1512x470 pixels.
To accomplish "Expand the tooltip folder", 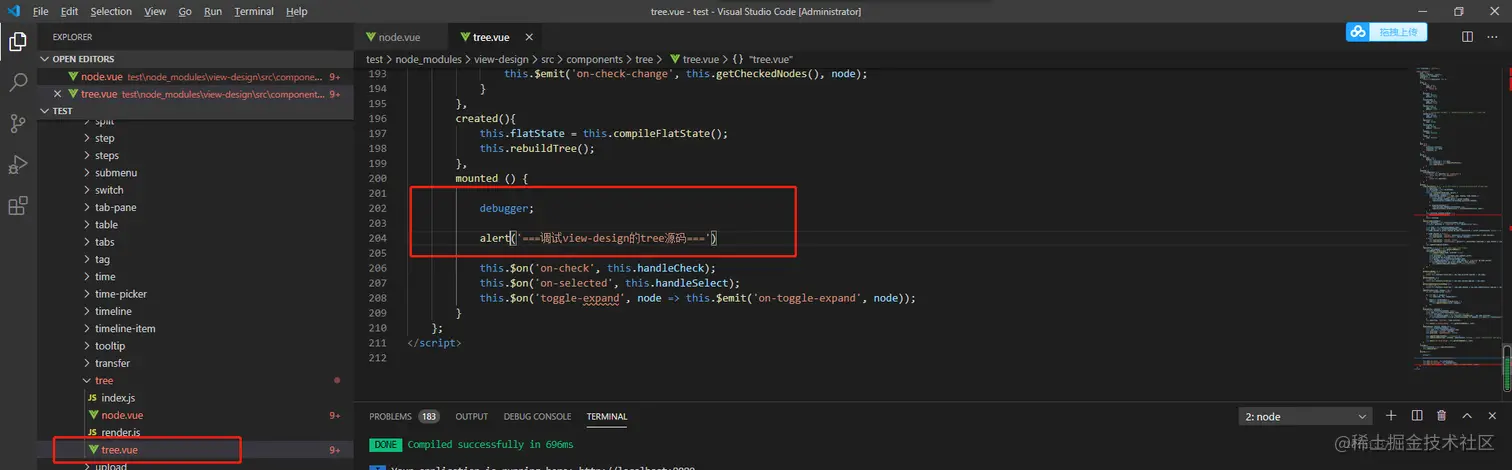I will click(x=110, y=346).
